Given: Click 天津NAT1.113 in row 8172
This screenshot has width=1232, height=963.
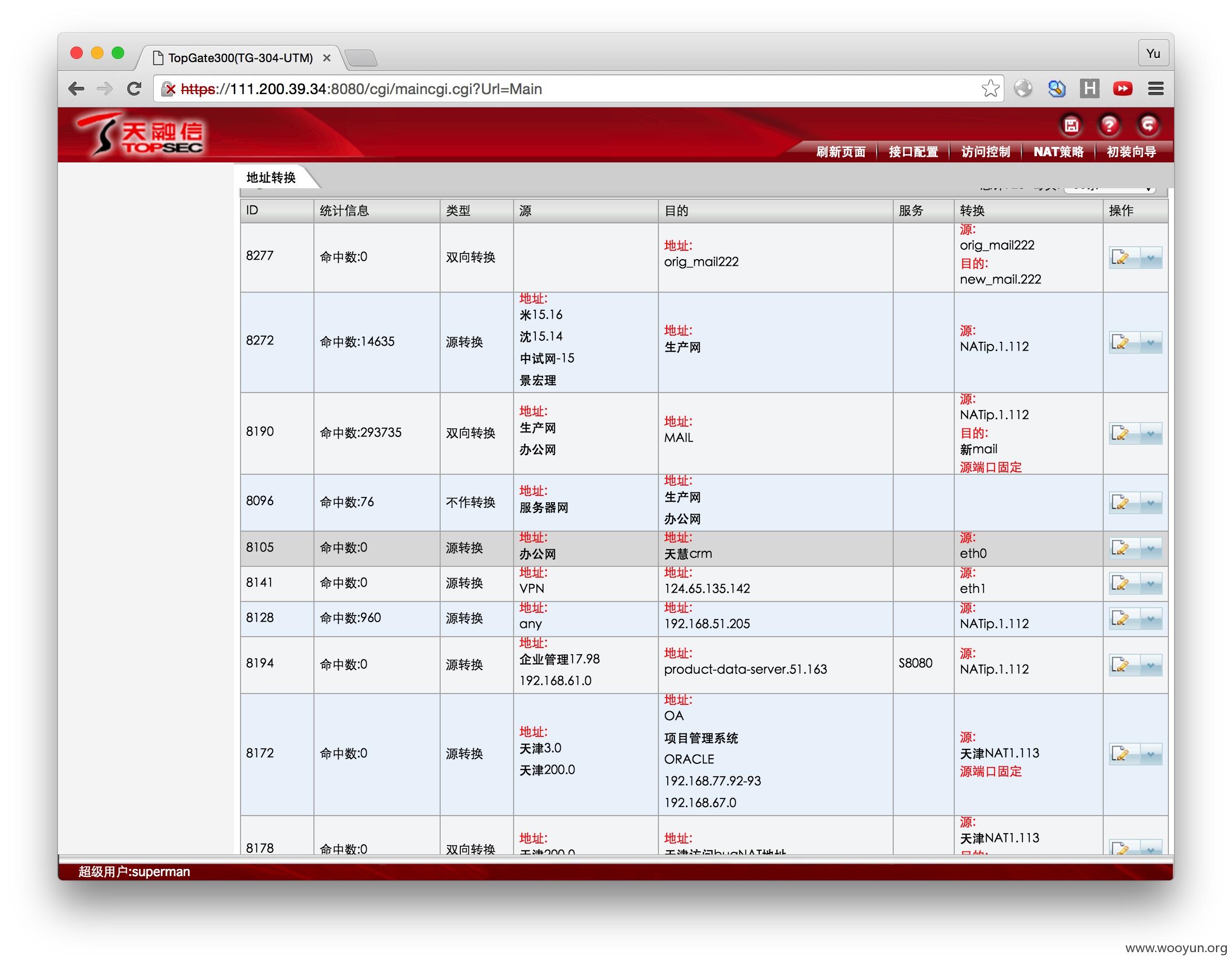Looking at the screenshot, I should [999, 753].
